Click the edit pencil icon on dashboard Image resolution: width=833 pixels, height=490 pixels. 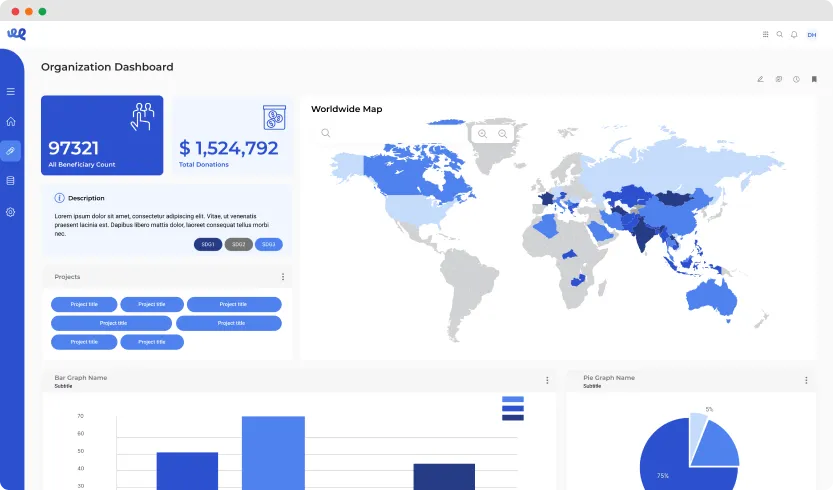[x=760, y=79]
